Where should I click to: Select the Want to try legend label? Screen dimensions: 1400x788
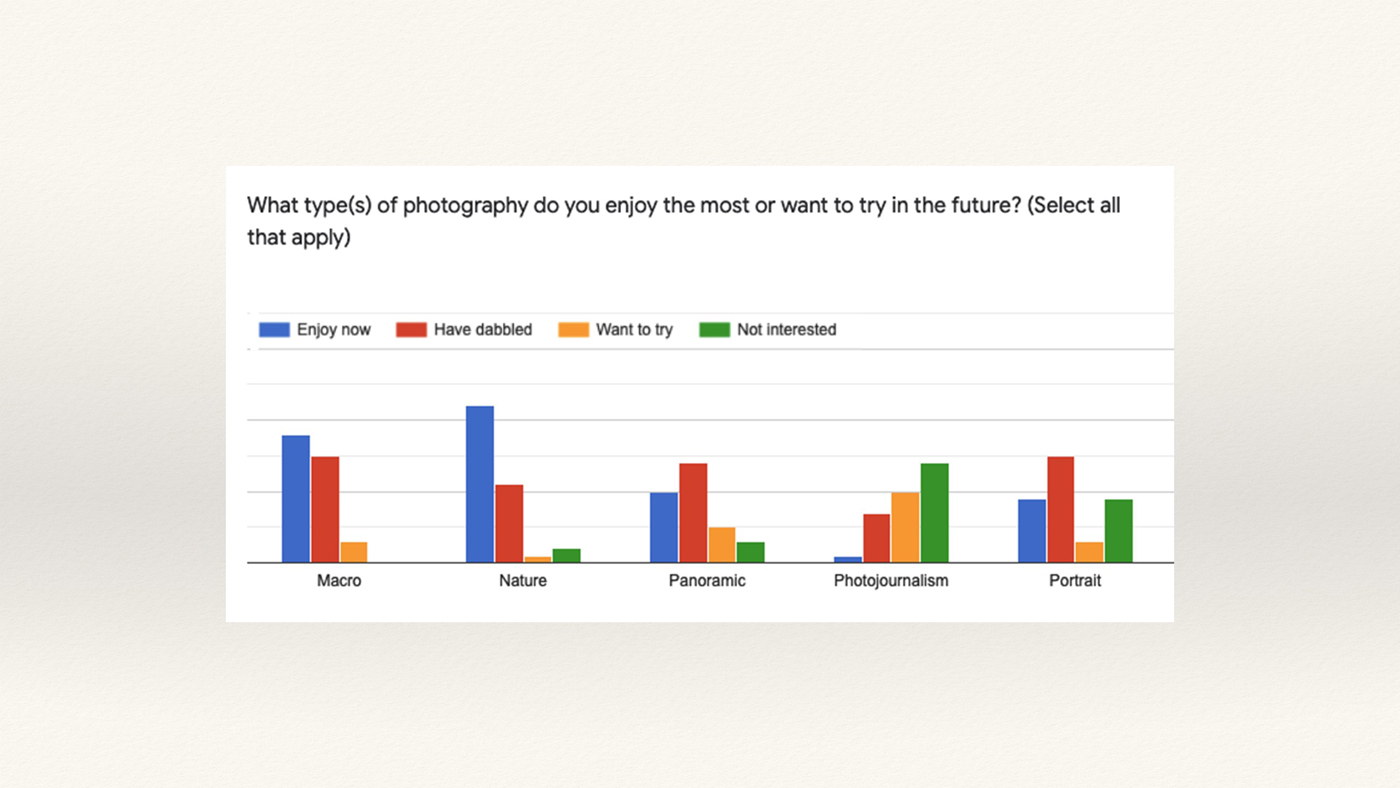(634, 330)
